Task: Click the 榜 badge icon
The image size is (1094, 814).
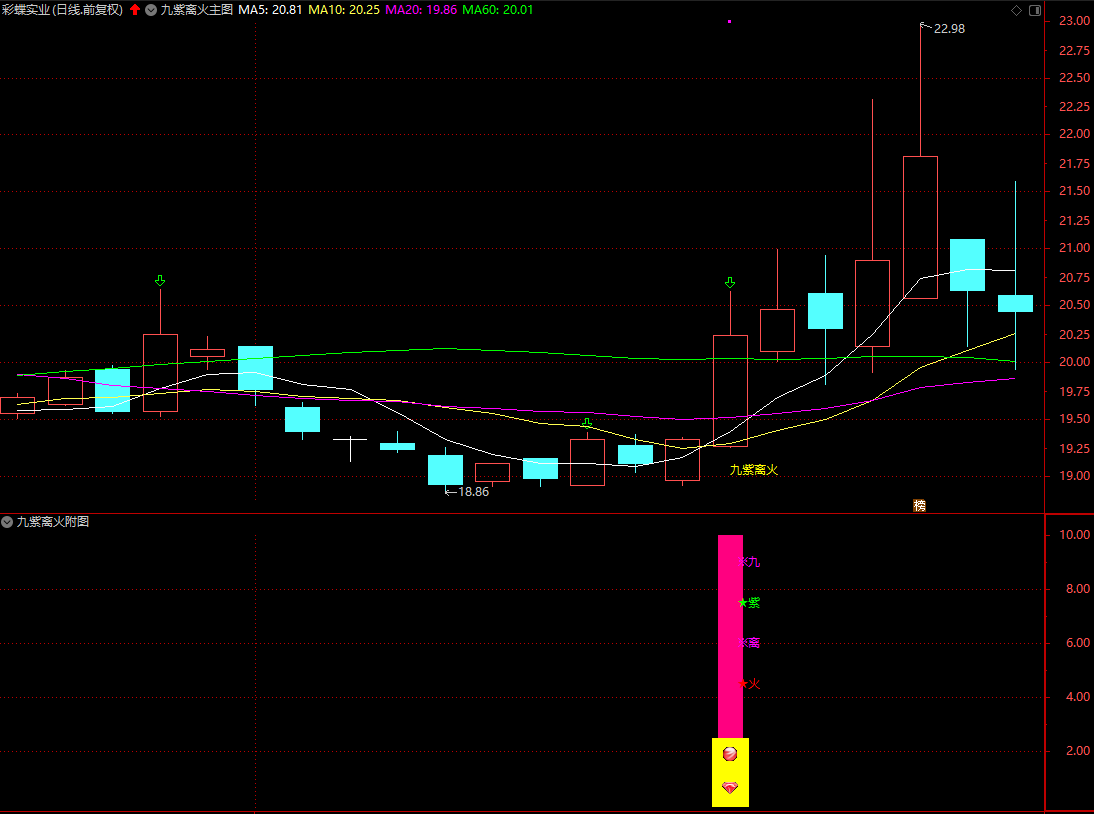Action: pyautogui.click(x=920, y=505)
